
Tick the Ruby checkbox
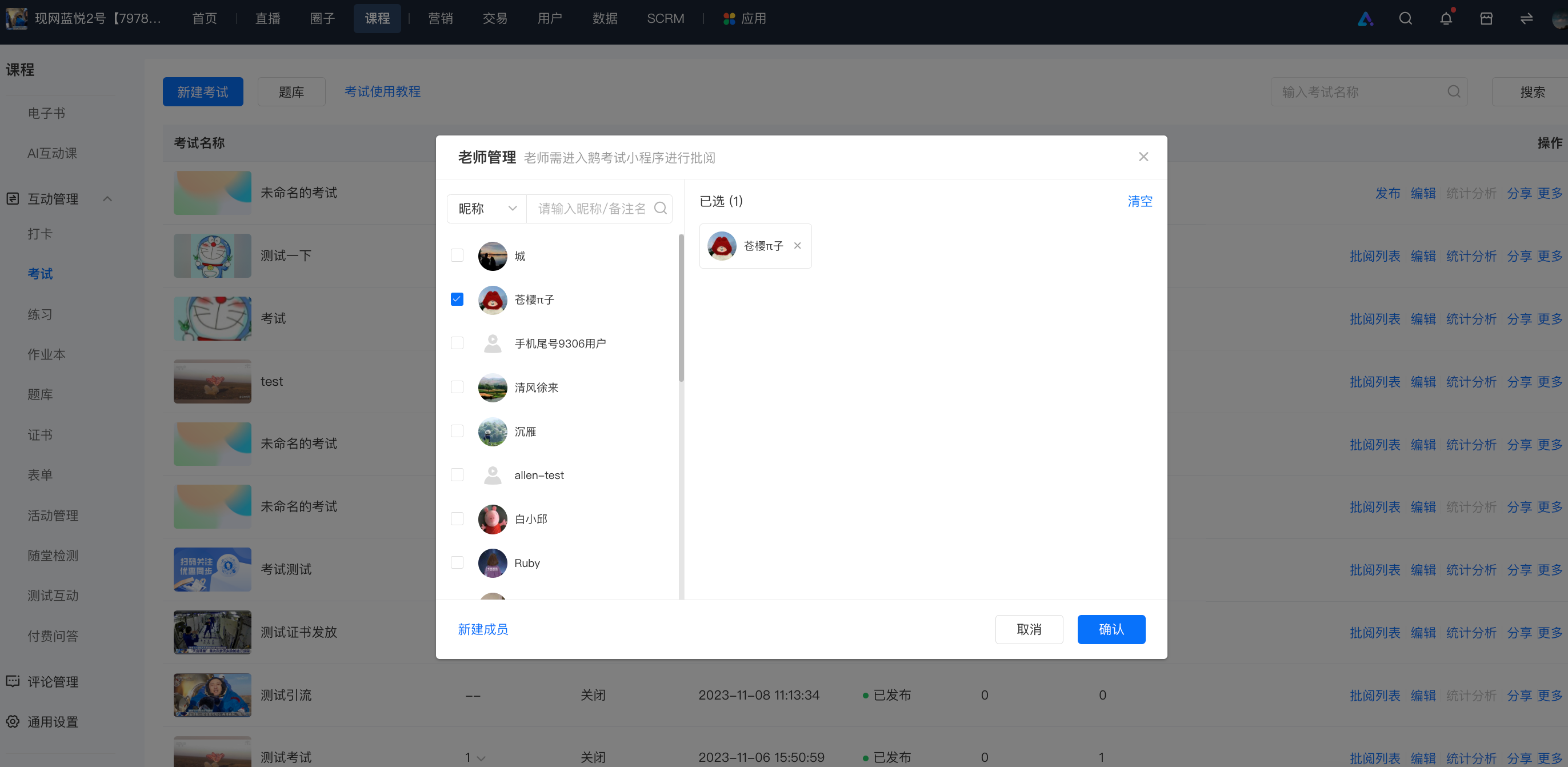(x=457, y=562)
